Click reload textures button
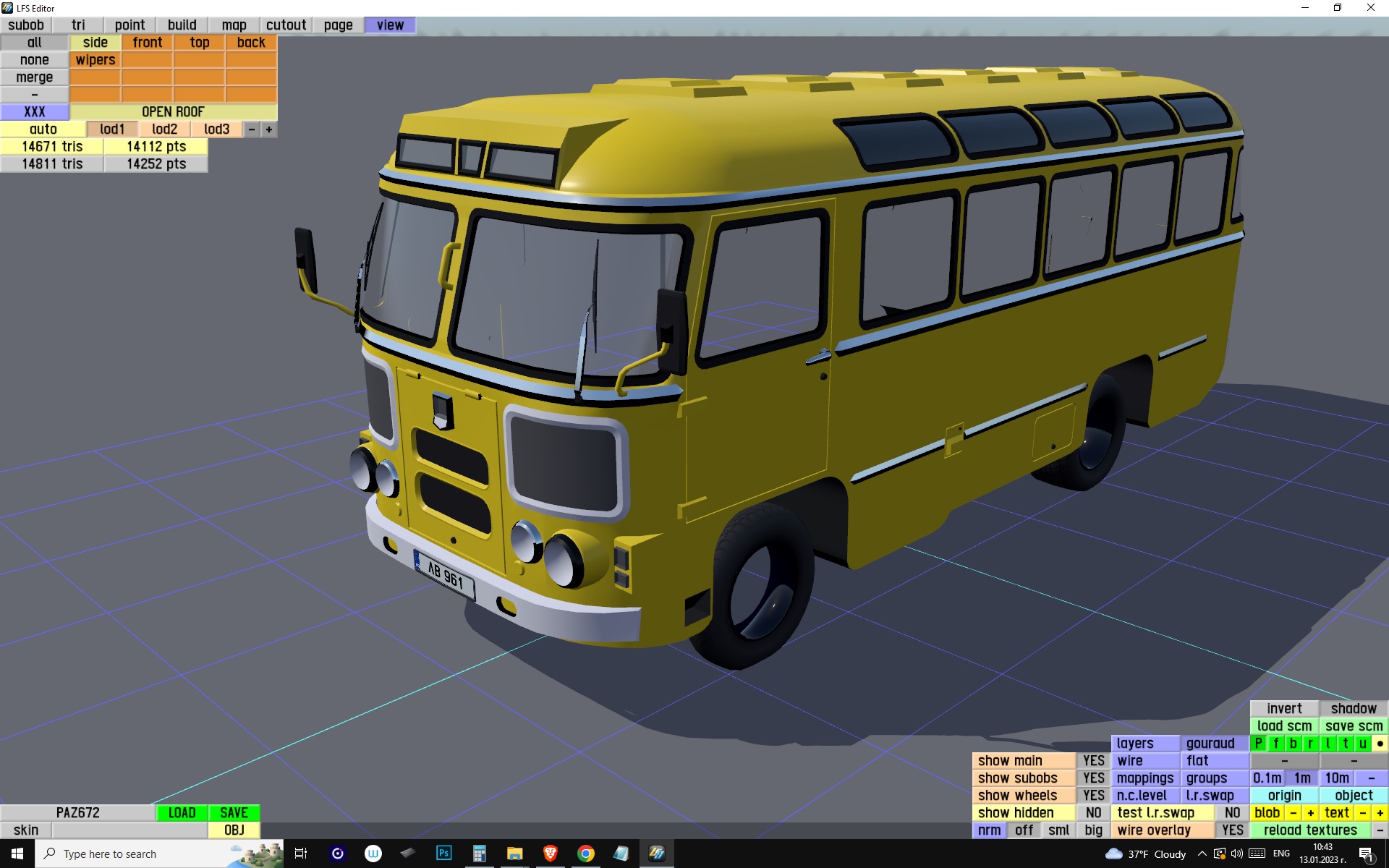 1310,830
